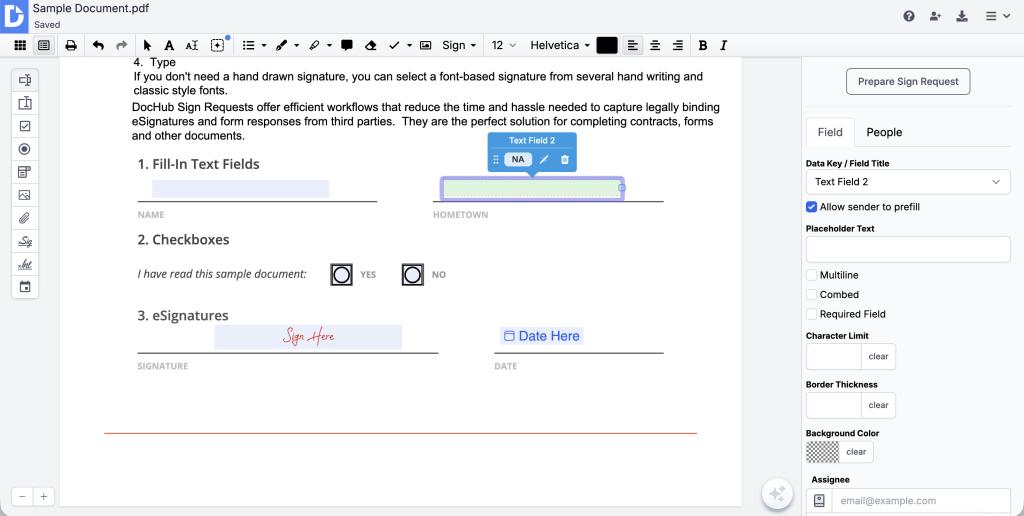Select the comment tool
The image size is (1024, 516).
pos(347,45)
